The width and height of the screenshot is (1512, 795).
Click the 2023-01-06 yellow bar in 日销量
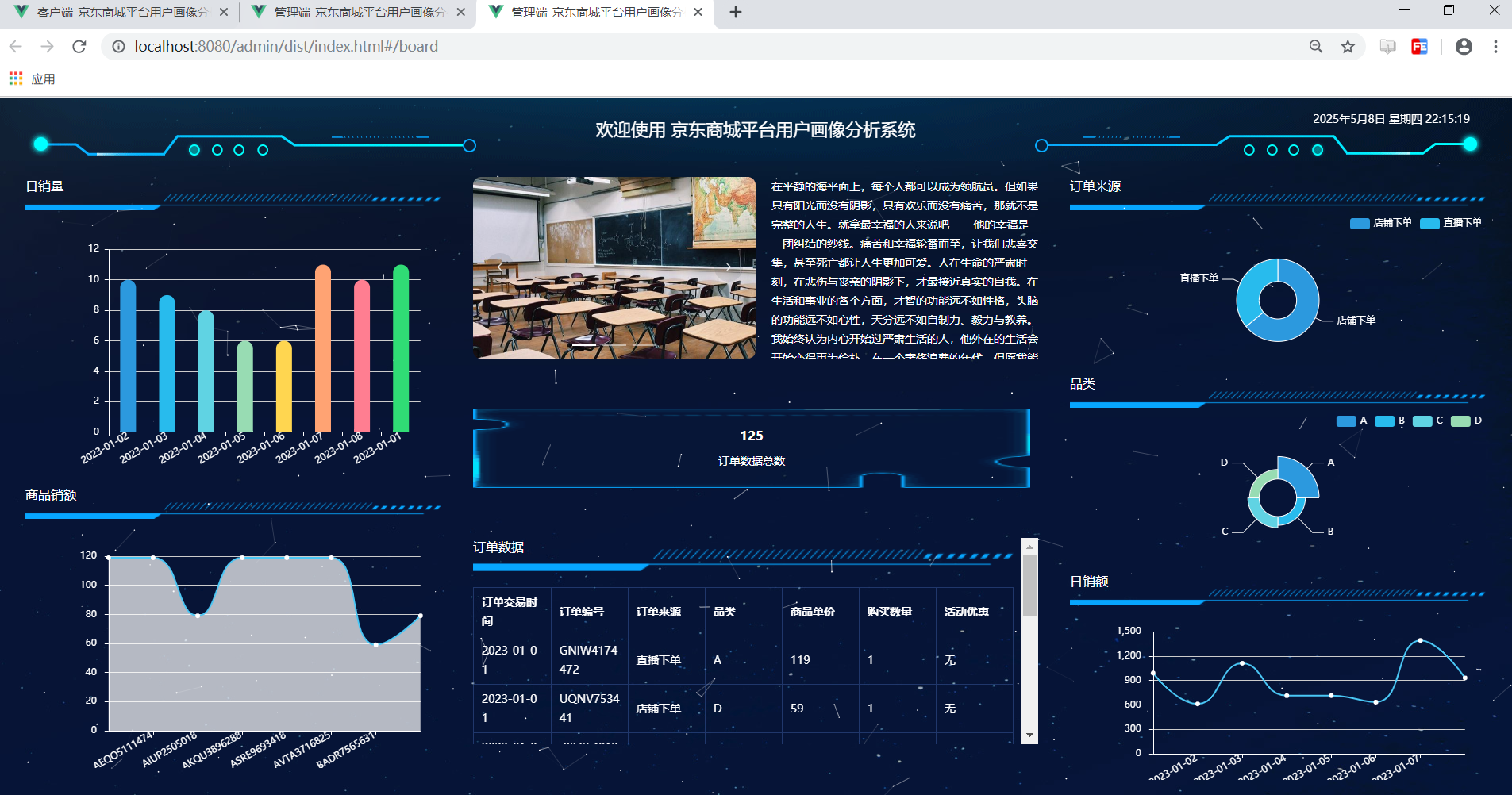pos(284,386)
